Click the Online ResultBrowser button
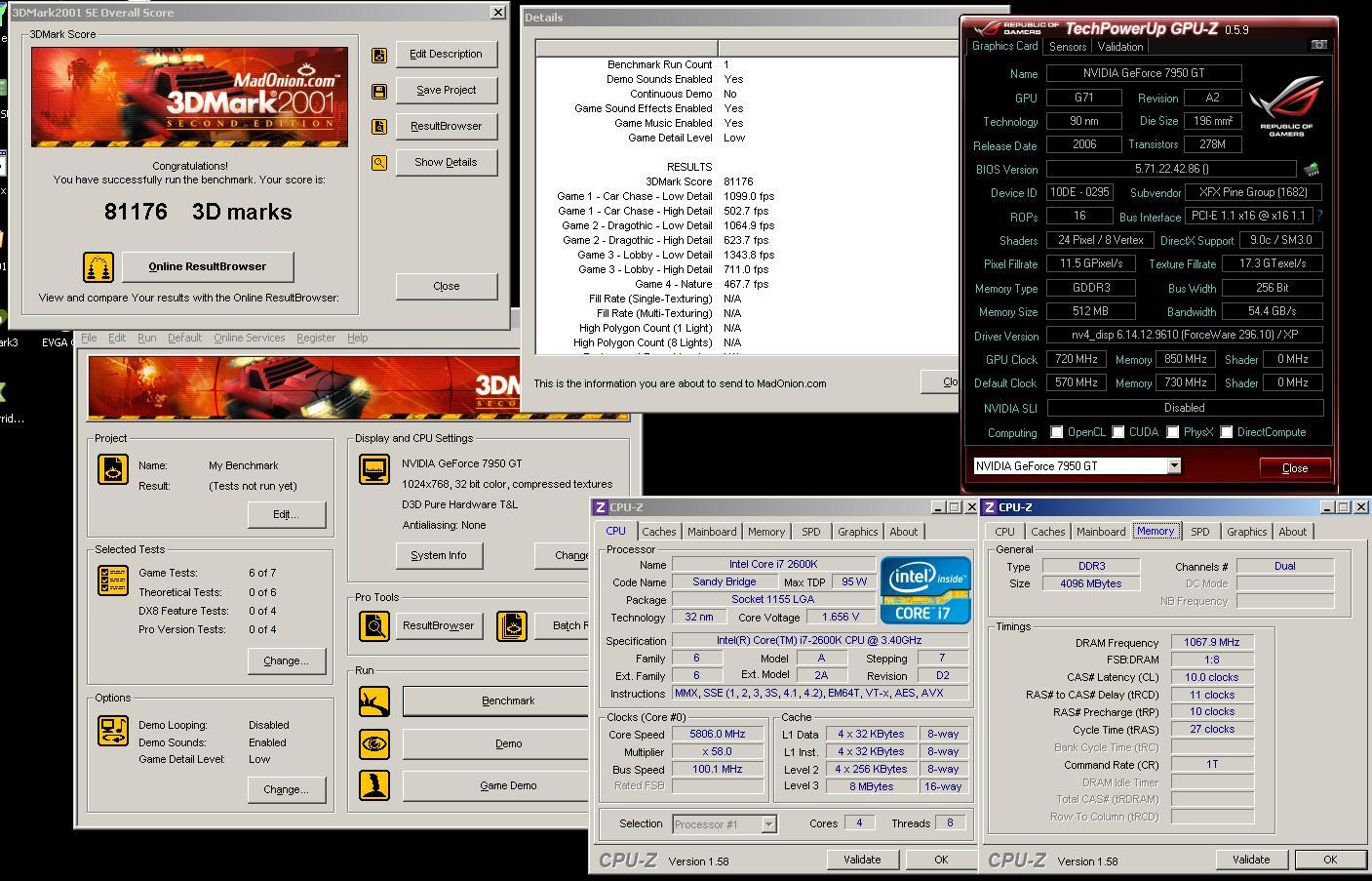 click(207, 266)
